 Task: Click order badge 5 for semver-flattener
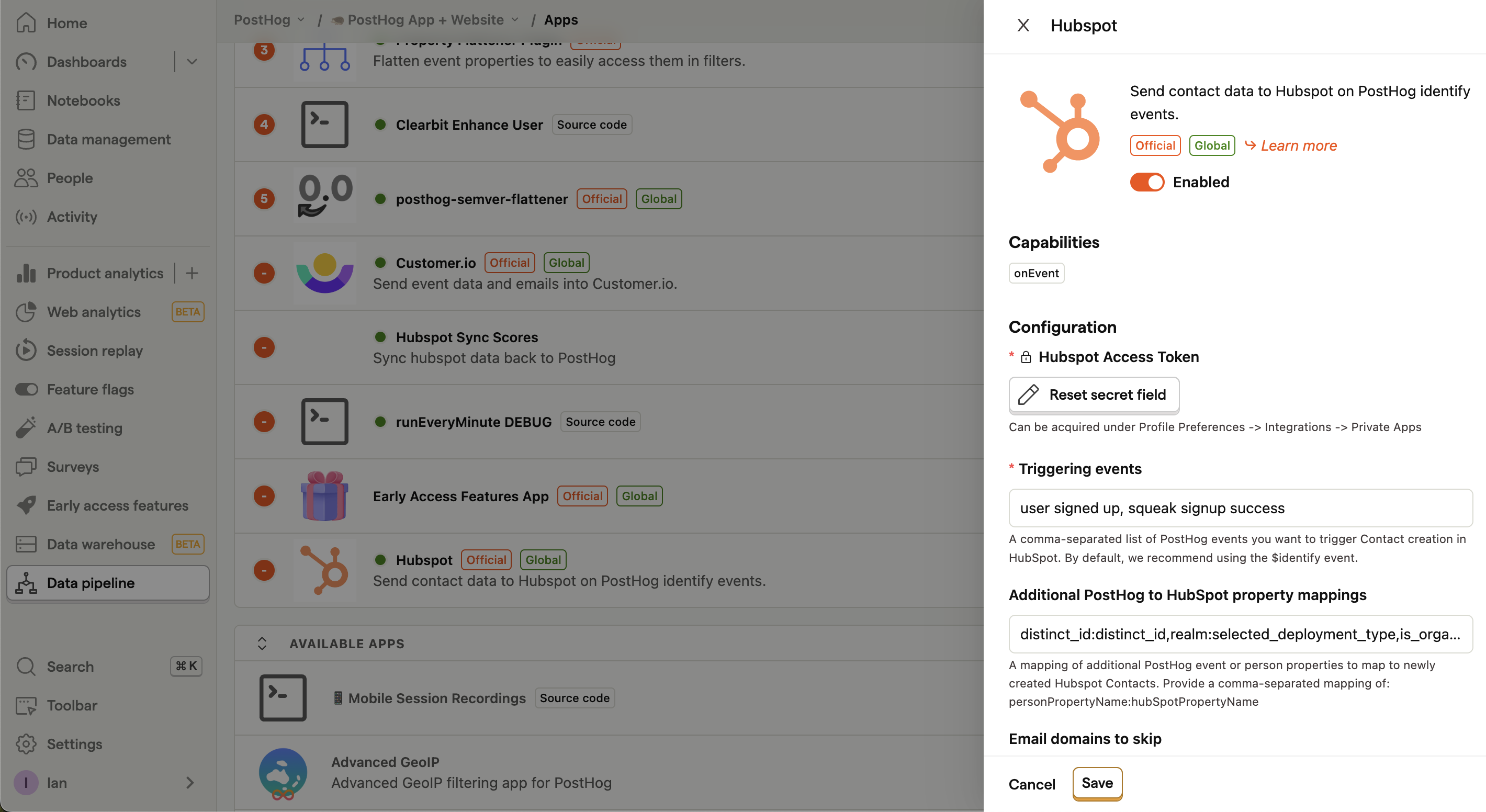pyautogui.click(x=264, y=198)
